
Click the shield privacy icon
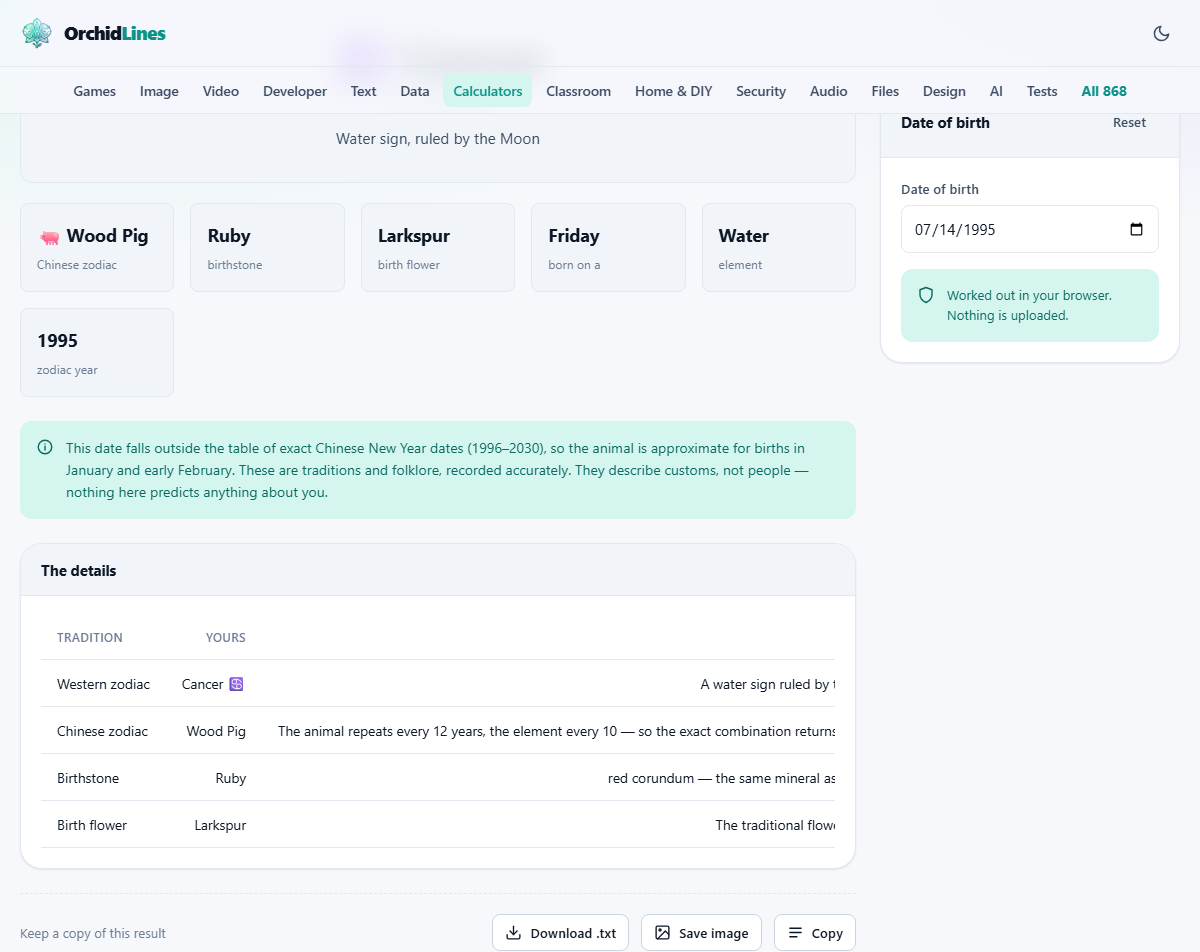click(x=926, y=295)
